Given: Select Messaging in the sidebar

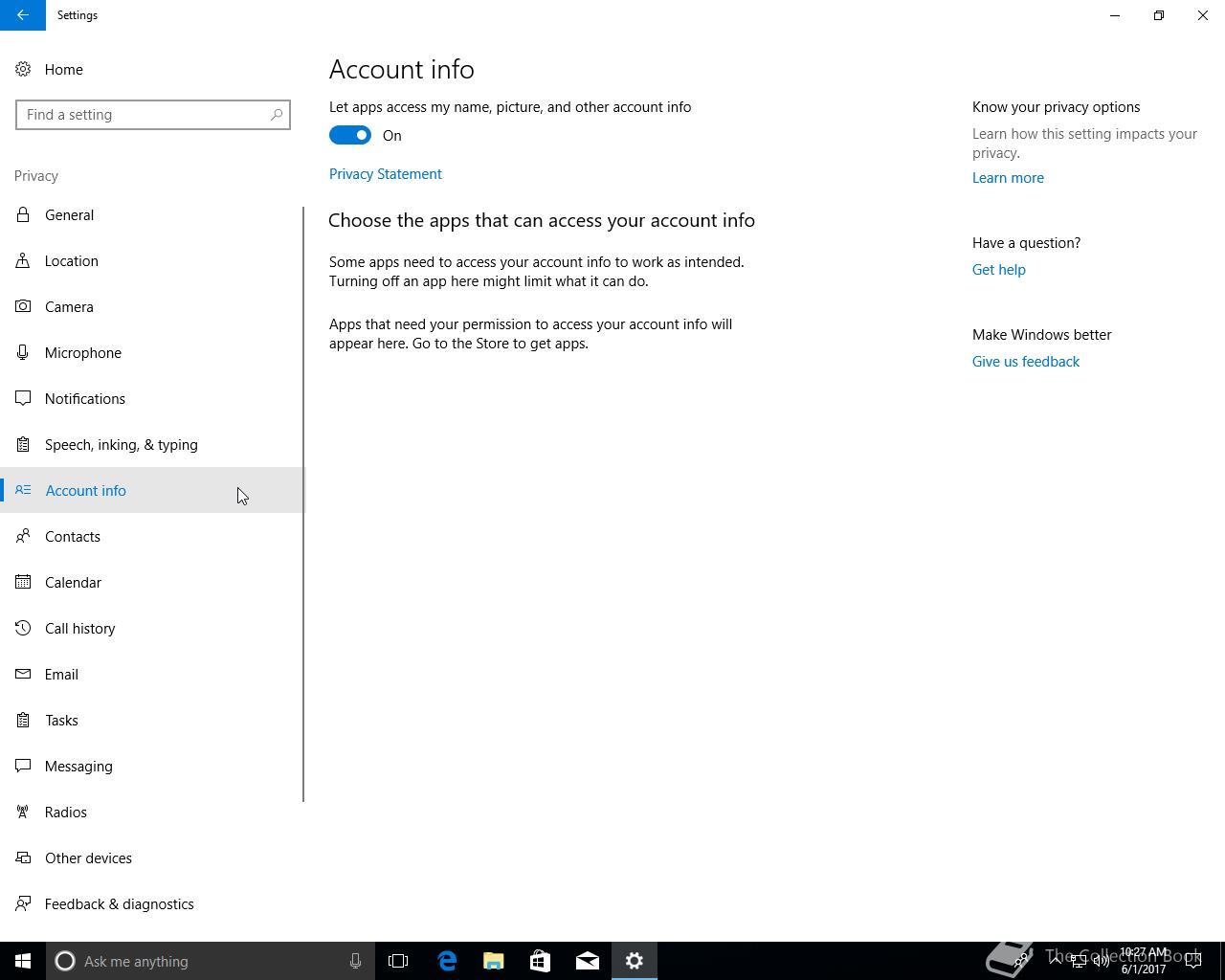Looking at the screenshot, I should pyautogui.click(x=153, y=767).
